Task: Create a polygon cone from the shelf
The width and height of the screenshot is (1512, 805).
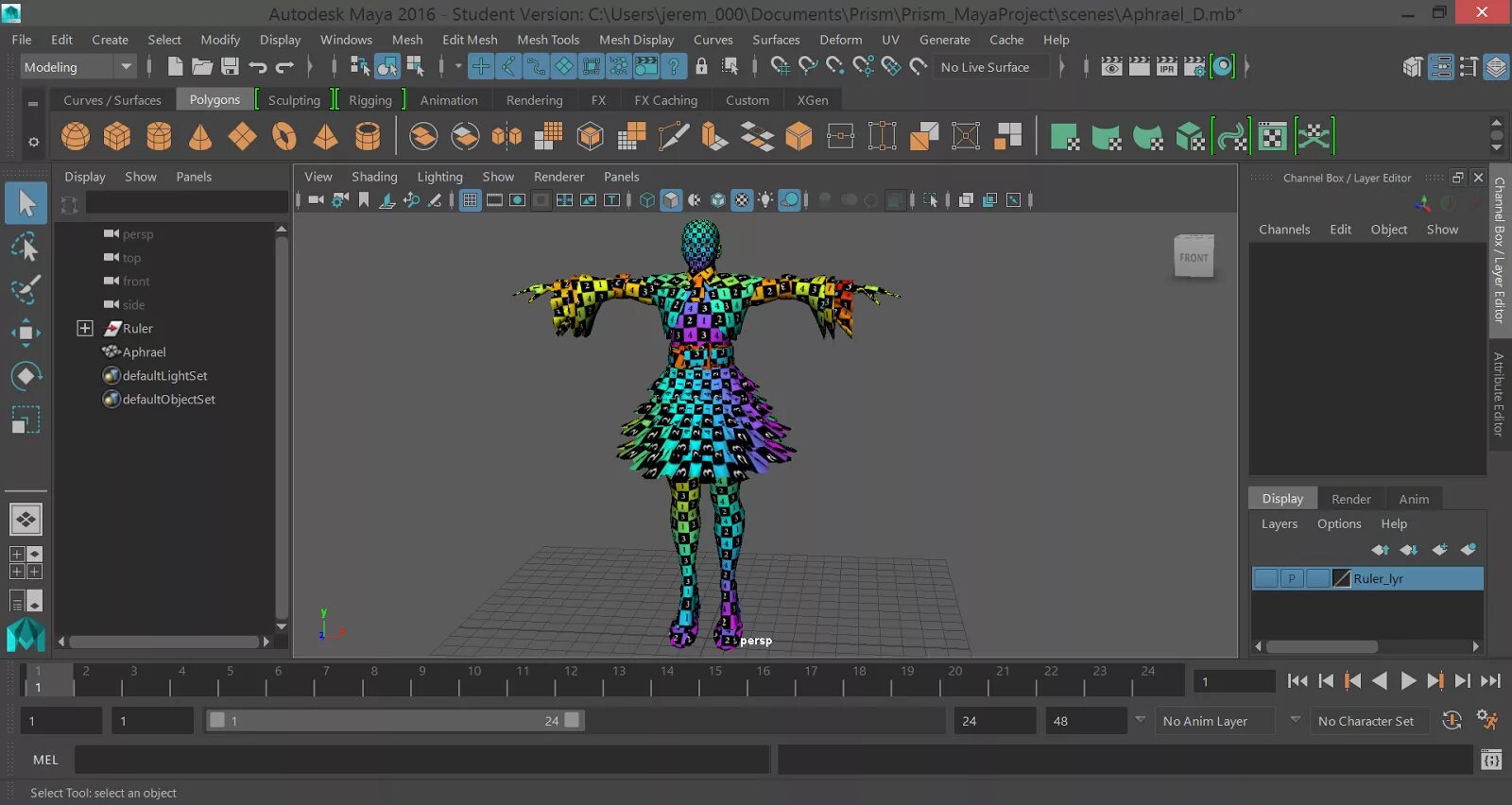Action: tap(200, 136)
